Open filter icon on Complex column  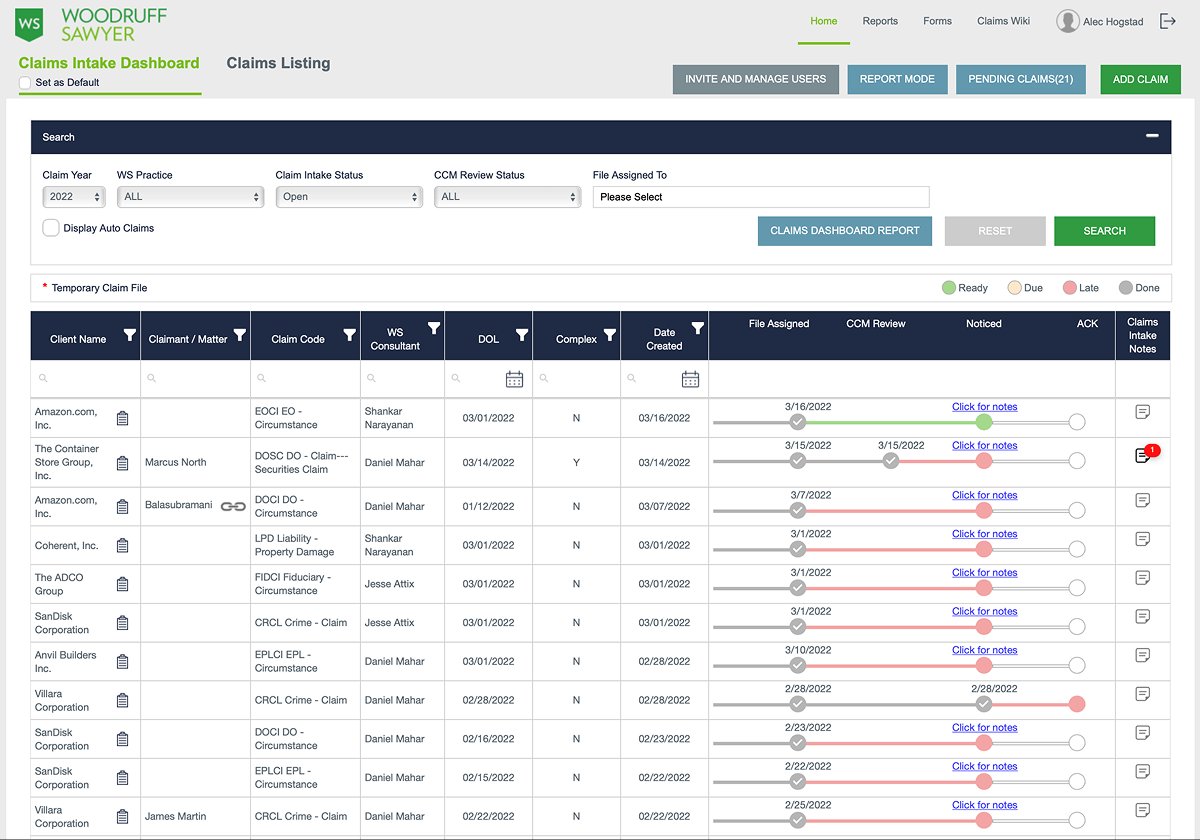(610, 335)
